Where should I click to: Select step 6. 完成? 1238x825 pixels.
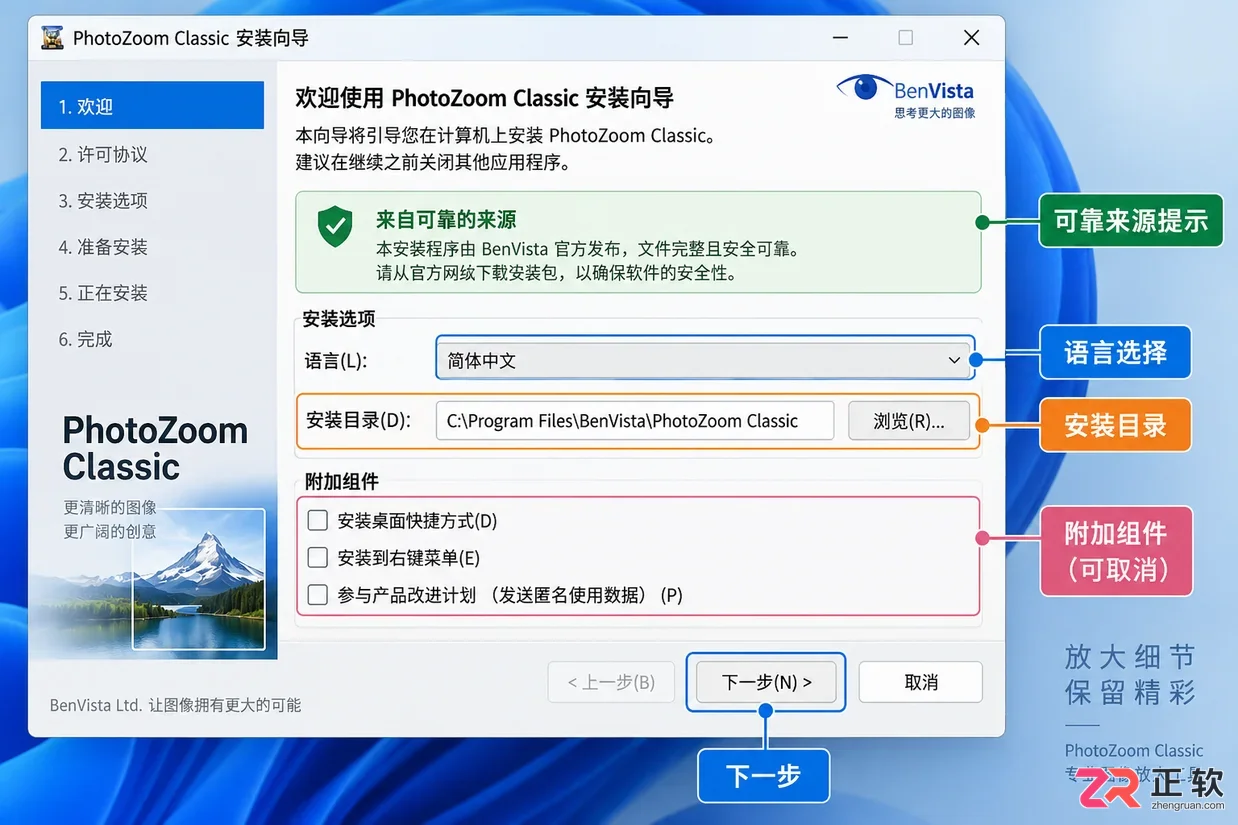tap(85, 339)
